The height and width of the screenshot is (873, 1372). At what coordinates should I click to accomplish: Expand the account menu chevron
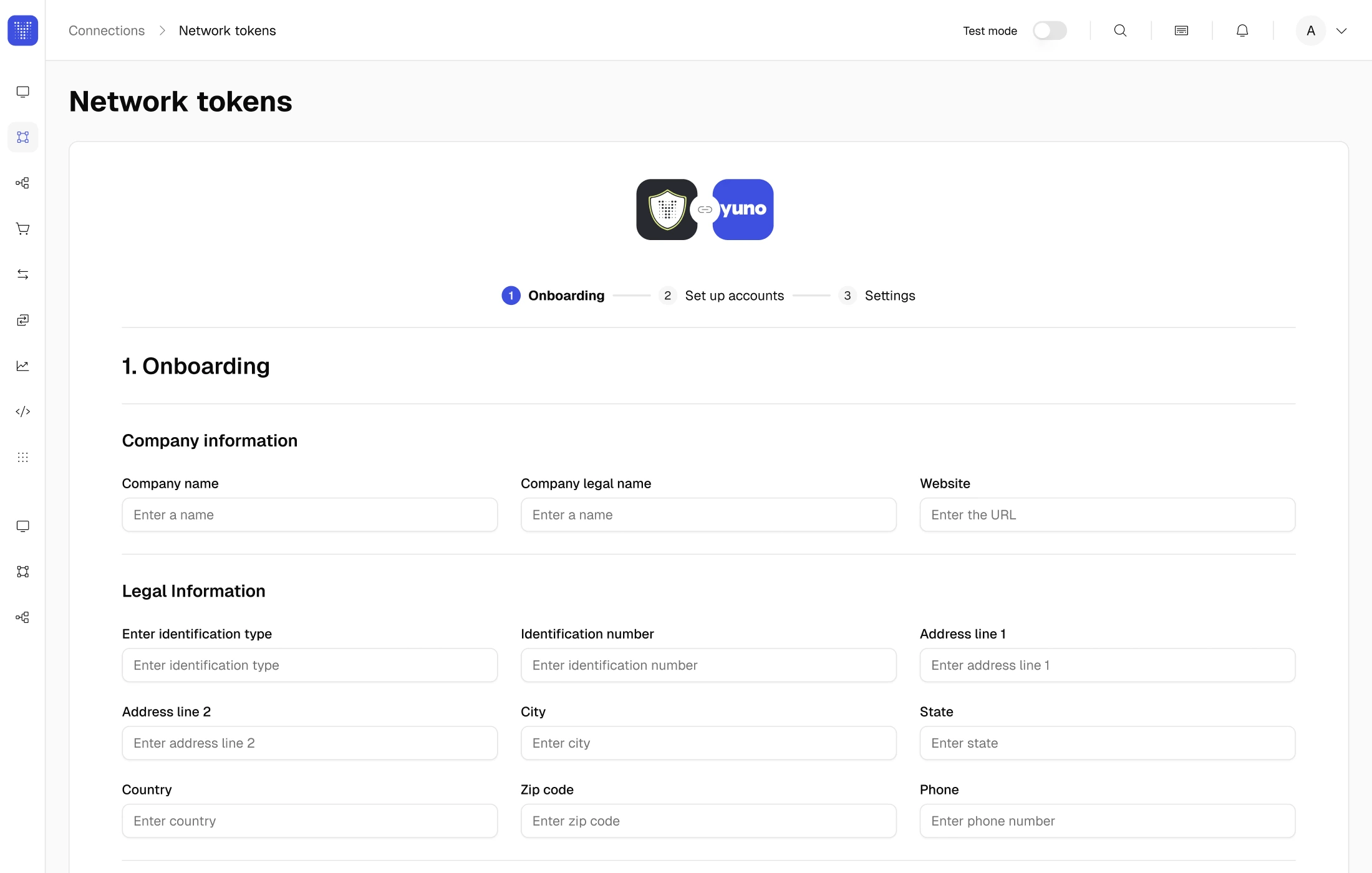pos(1341,31)
